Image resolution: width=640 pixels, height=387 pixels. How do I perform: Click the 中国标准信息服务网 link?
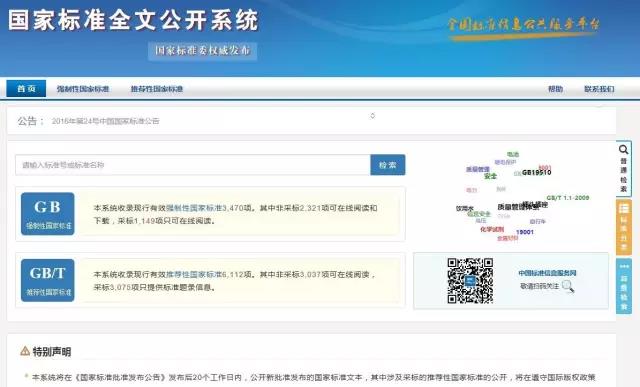[547, 273]
